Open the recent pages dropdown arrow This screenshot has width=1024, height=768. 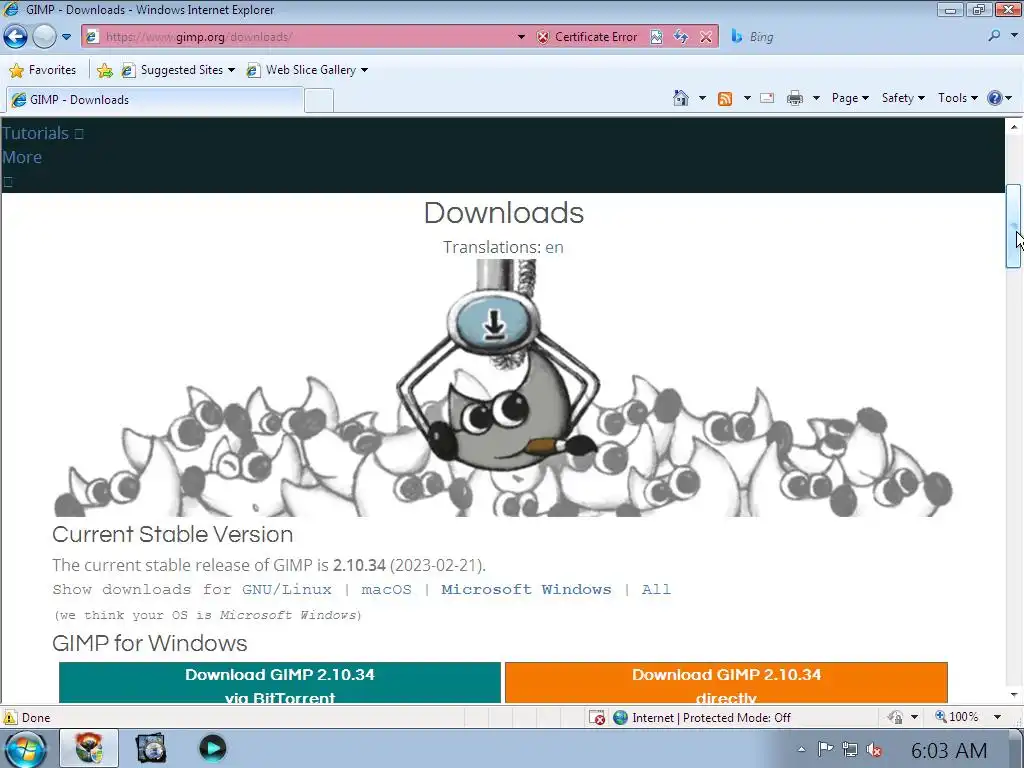[x=67, y=37]
